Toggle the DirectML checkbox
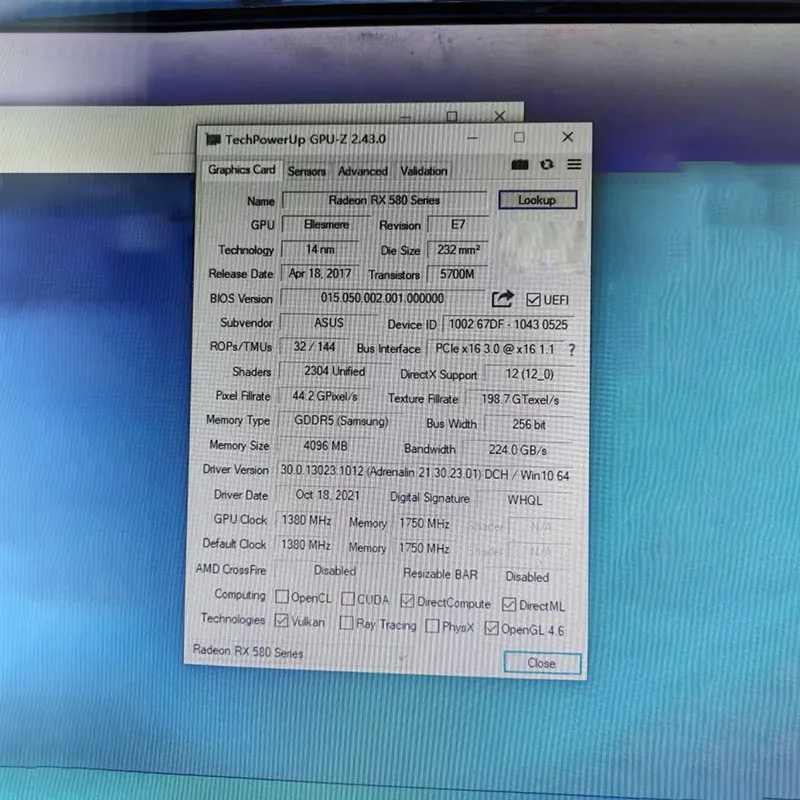This screenshot has height=800, width=800. click(x=509, y=605)
